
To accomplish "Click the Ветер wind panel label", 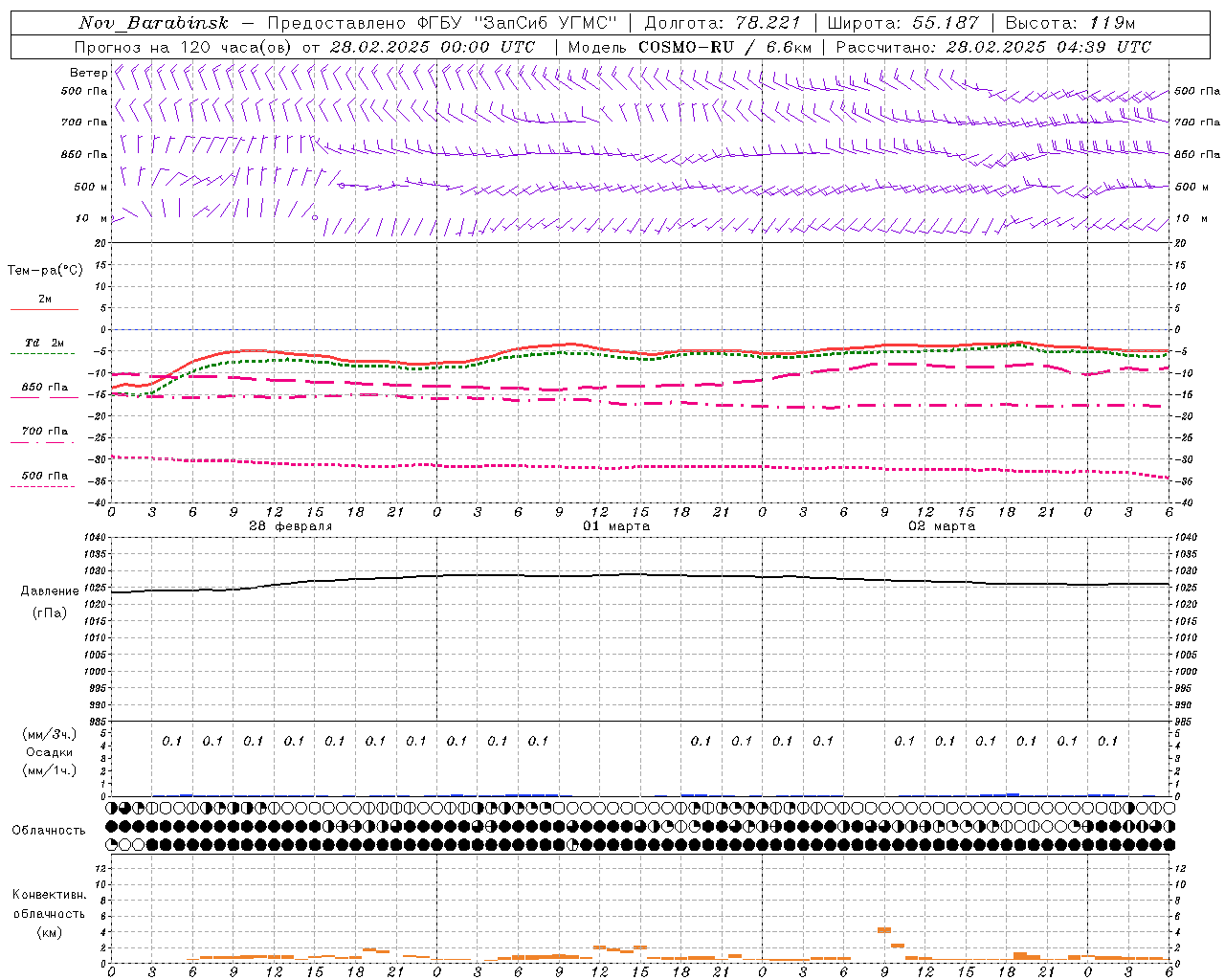I will pyautogui.click(x=89, y=73).
